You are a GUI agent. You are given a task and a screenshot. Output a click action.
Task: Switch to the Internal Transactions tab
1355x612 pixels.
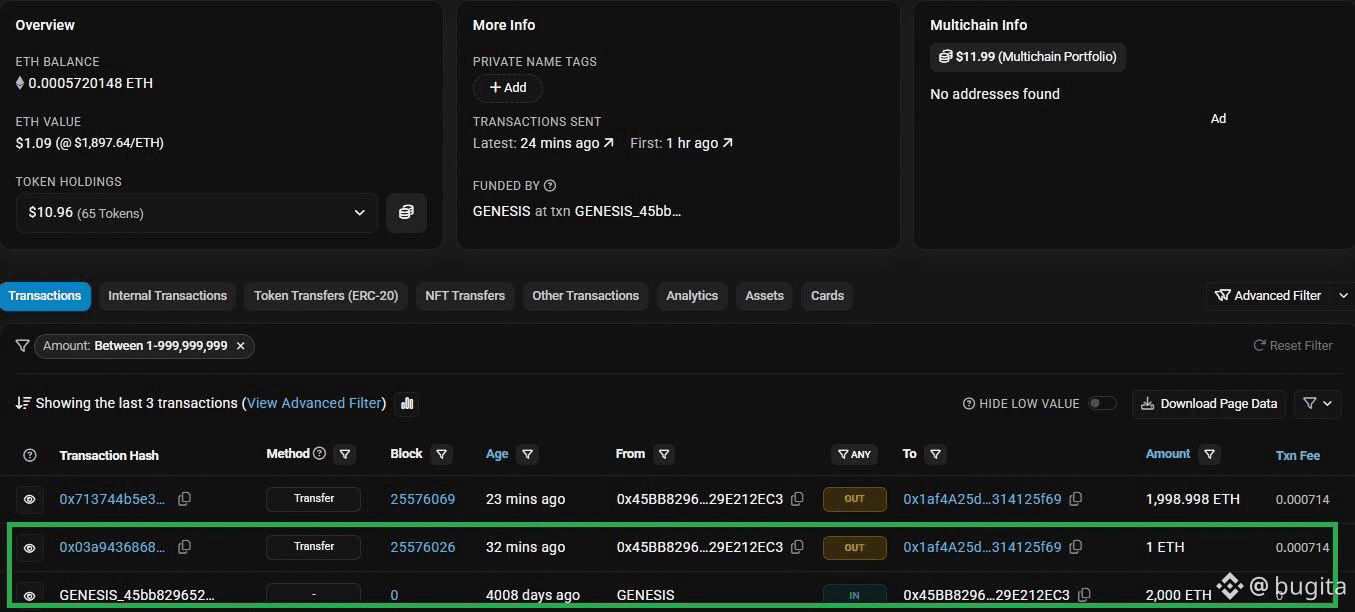[x=167, y=296]
